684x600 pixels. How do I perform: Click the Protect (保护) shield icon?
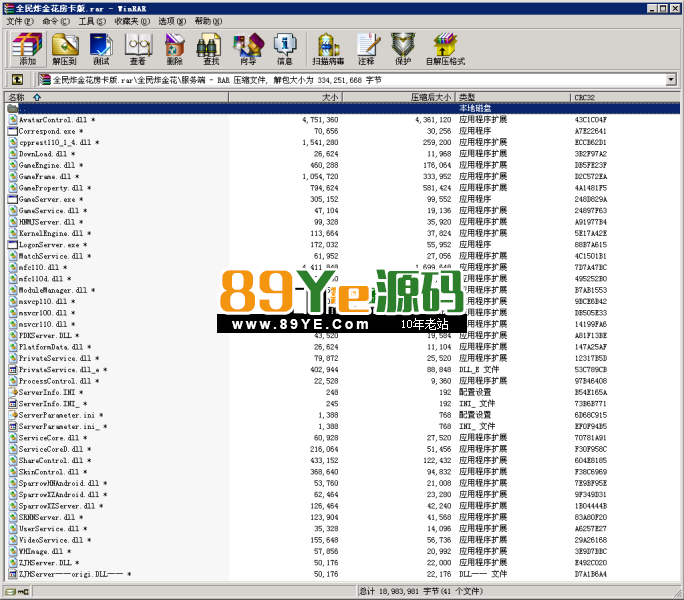click(x=403, y=49)
